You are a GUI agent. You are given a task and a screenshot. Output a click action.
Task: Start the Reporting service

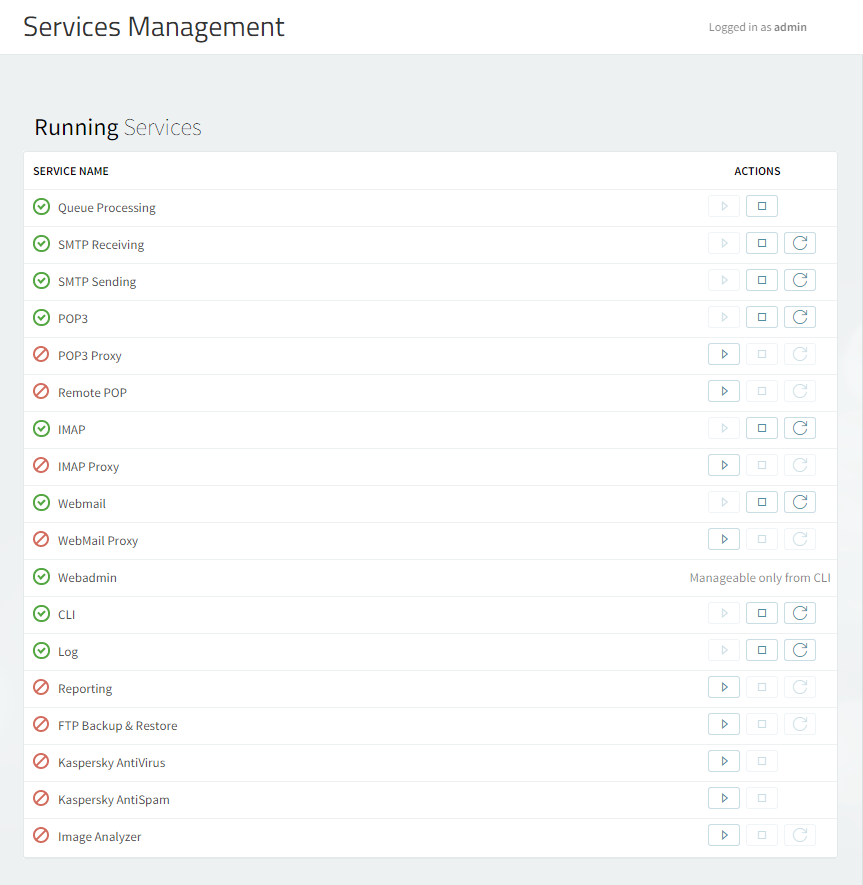tap(723, 688)
